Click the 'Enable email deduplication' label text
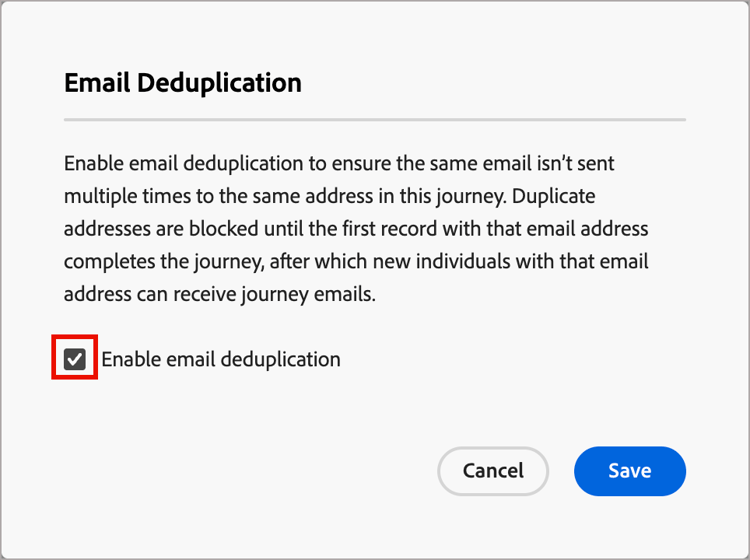This screenshot has height=560, width=750. 220,359
